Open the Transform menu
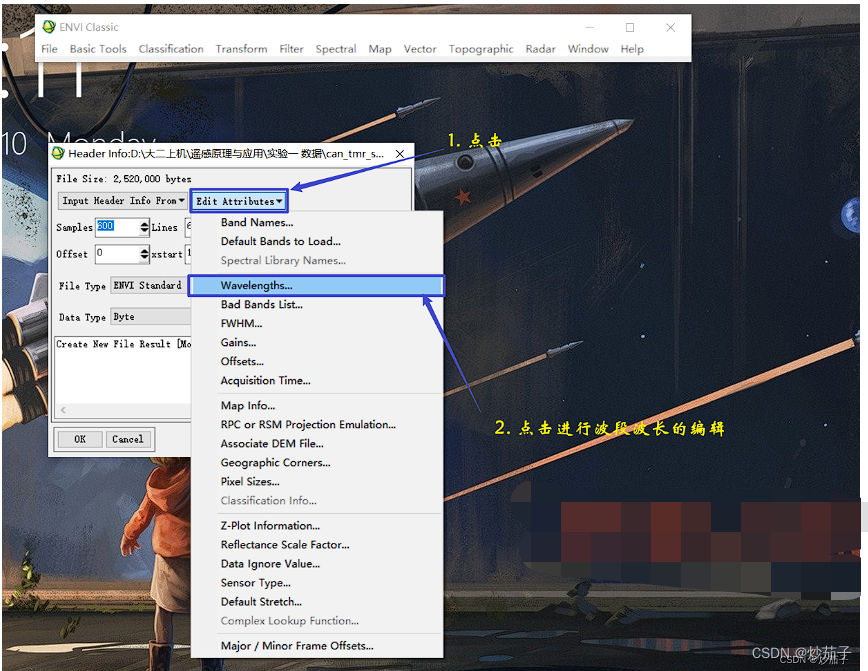 point(241,49)
